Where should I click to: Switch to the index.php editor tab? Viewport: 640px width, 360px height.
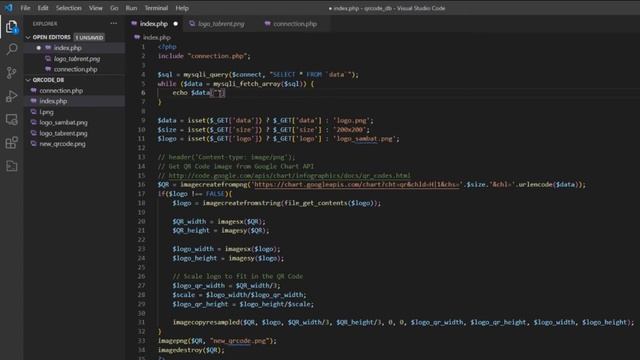154,24
